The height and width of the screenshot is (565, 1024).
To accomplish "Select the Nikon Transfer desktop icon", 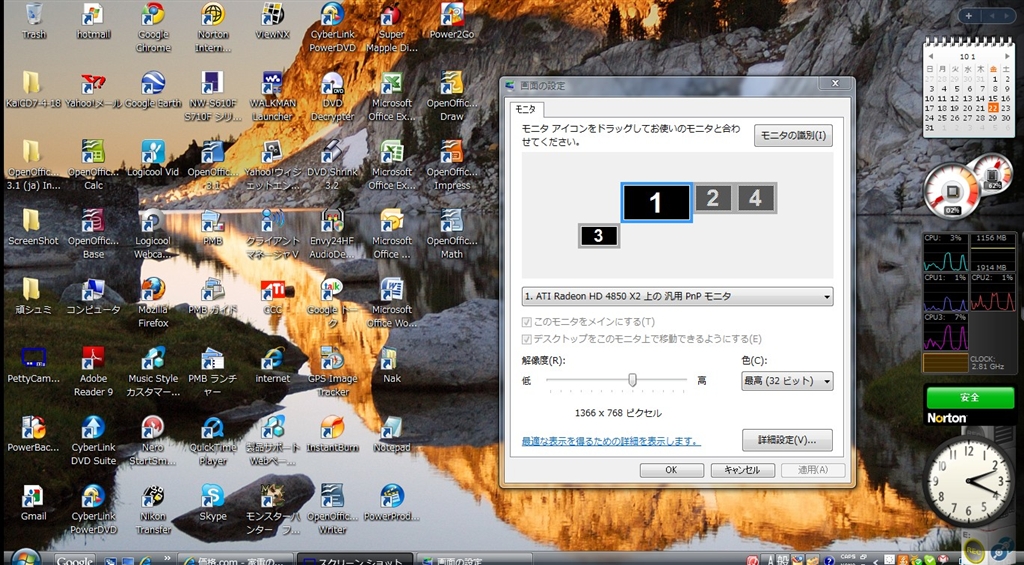I will tap(153, 509).
